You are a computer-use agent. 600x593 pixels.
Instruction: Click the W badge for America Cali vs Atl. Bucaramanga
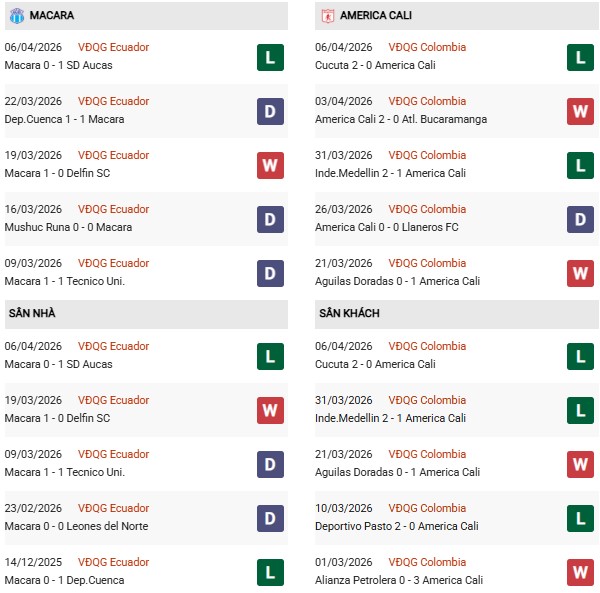[x=580, y=111]
